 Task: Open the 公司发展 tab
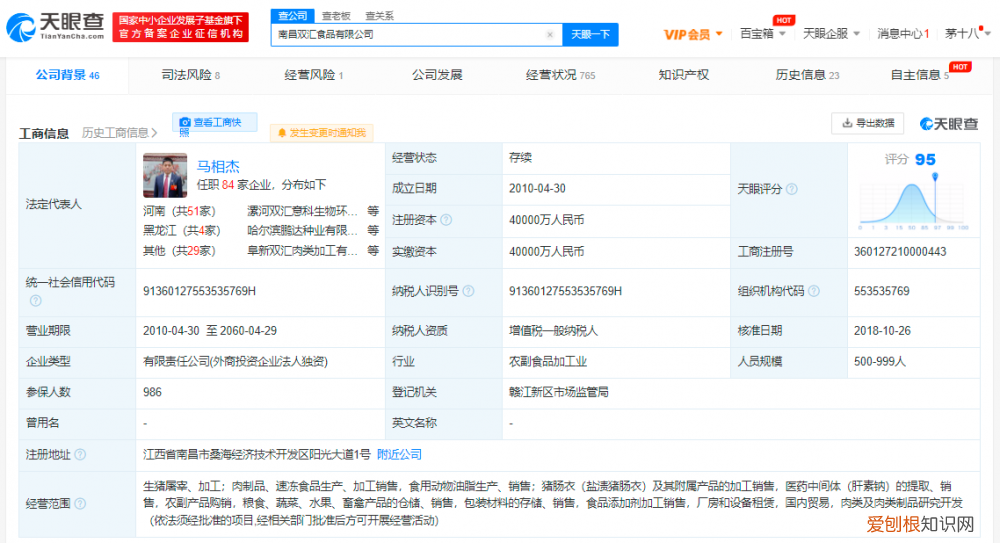point(437,75)
